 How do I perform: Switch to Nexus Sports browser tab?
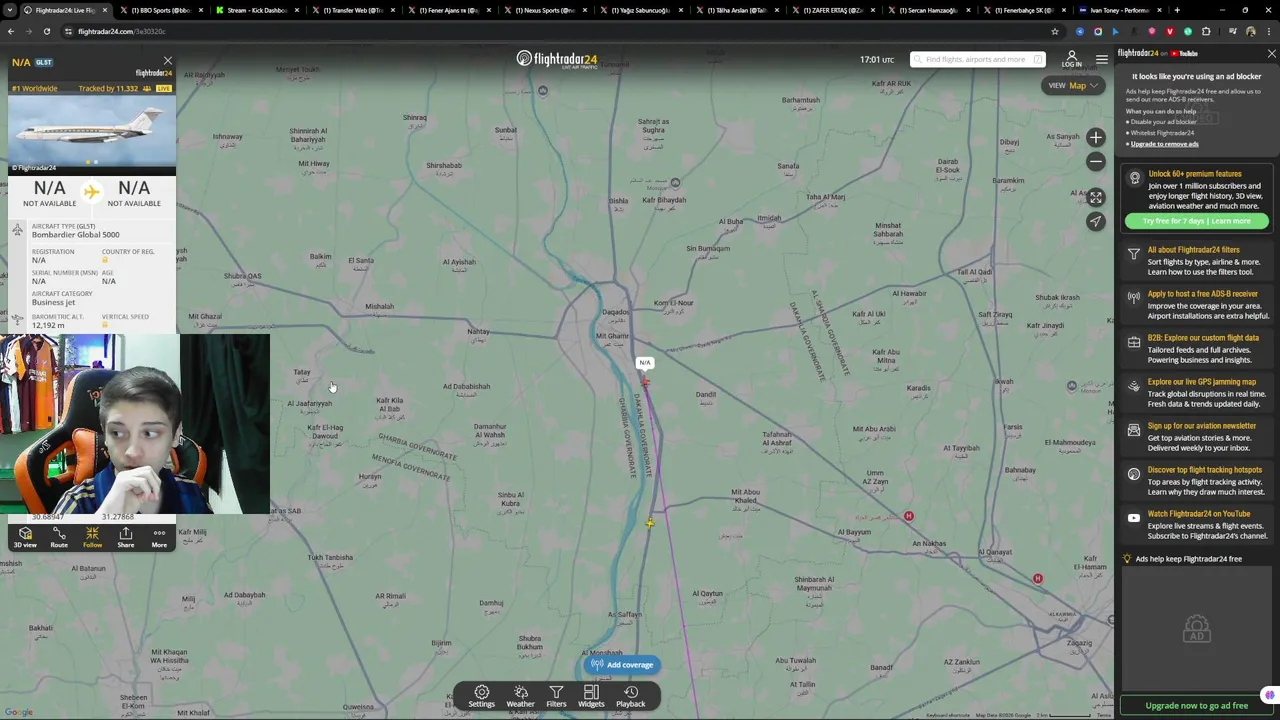(x=544, y=10)
